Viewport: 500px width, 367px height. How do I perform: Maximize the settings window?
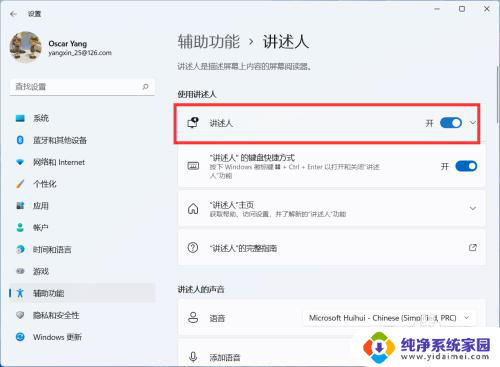point(462,9)
